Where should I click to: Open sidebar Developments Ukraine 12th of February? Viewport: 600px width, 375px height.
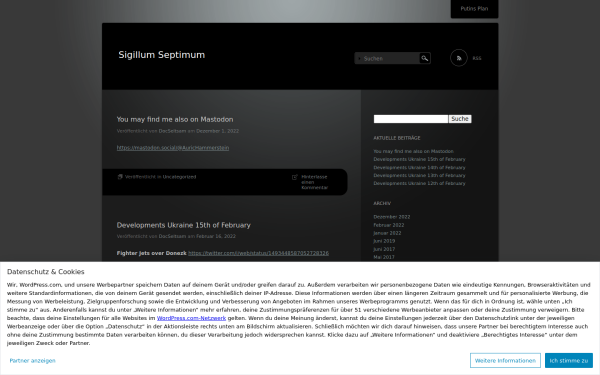[419, 183]
